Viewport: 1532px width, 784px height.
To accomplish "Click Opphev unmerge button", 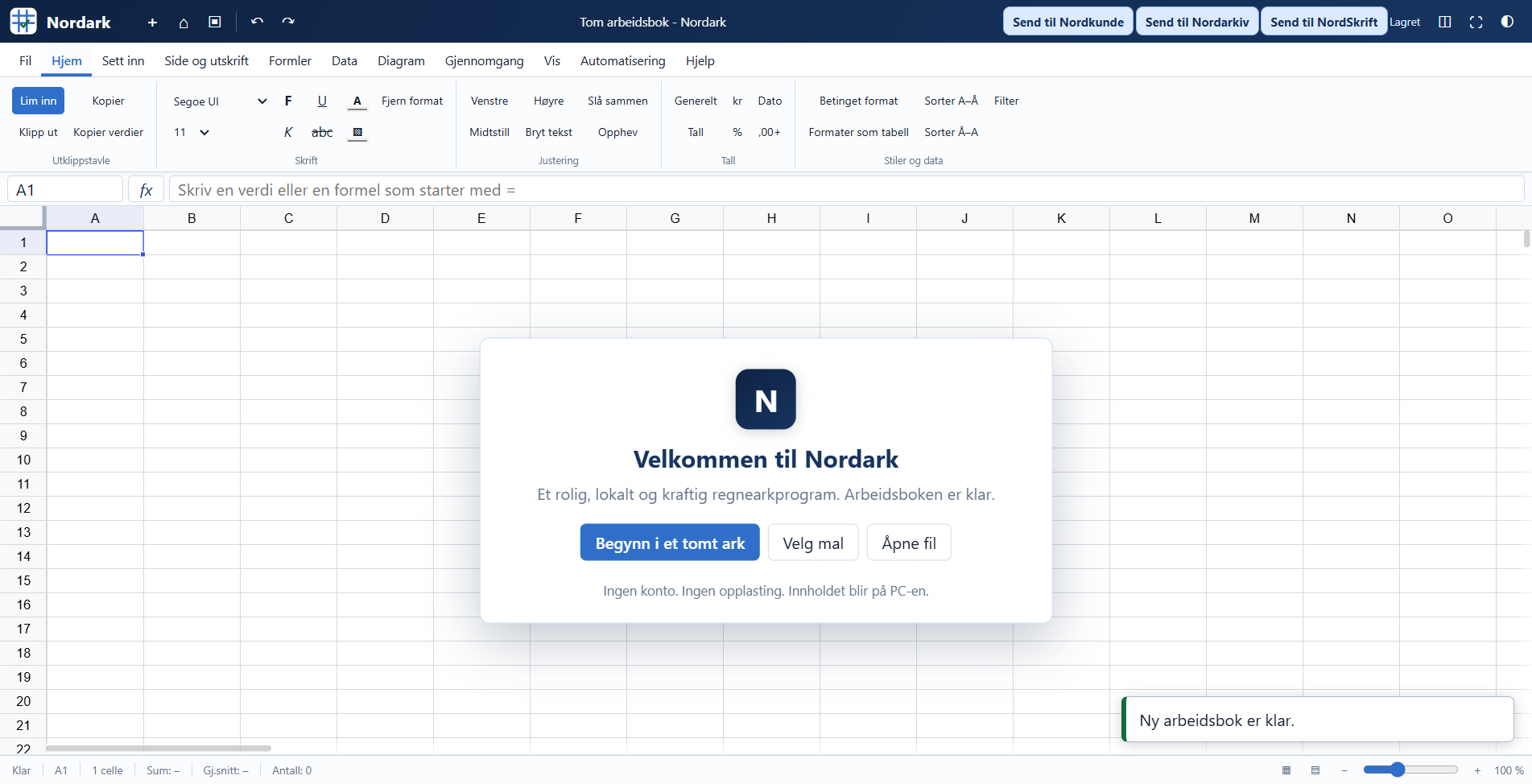I will (x=617, y=132).
